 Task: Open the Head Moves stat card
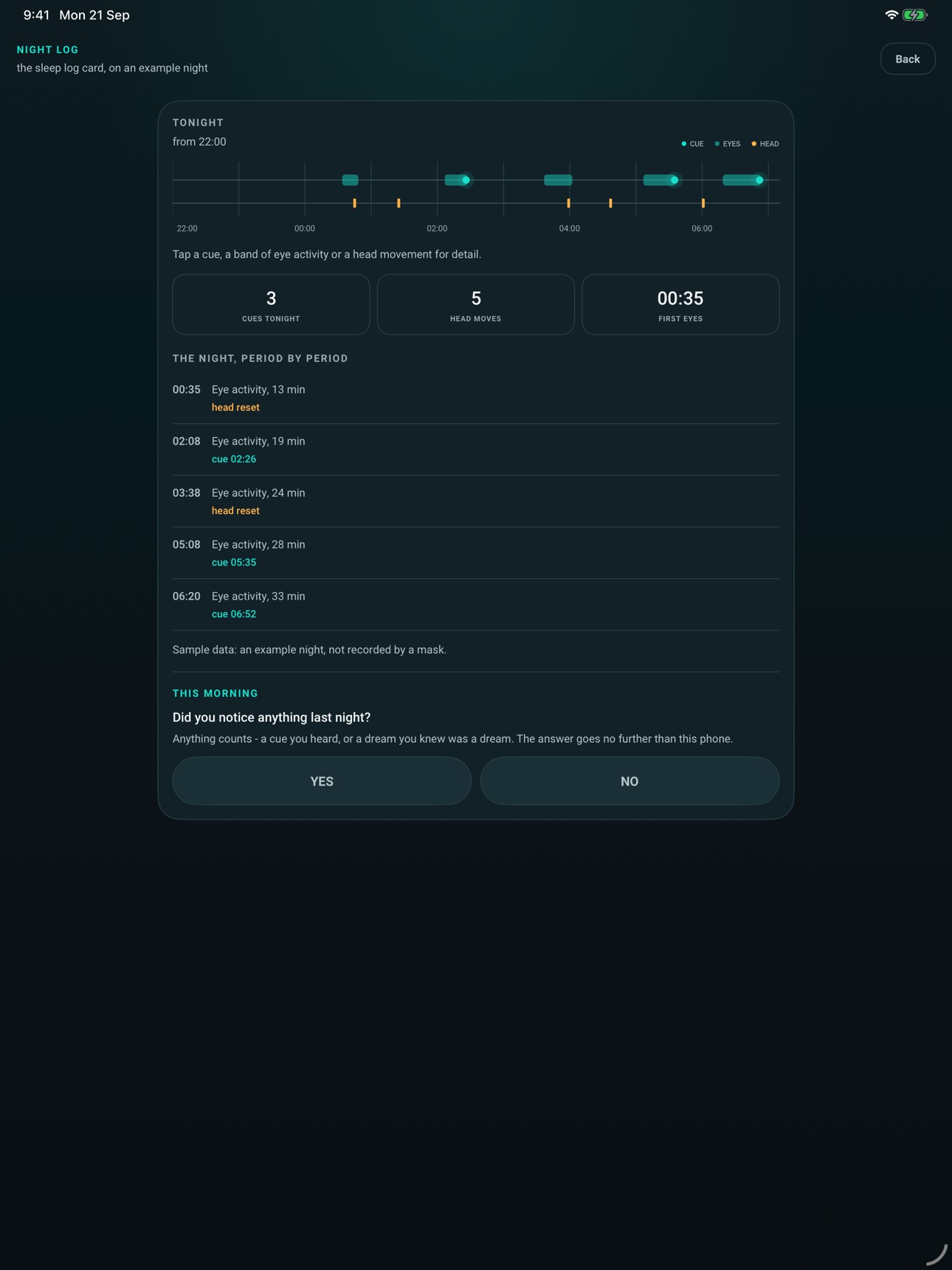coord(476,304)
